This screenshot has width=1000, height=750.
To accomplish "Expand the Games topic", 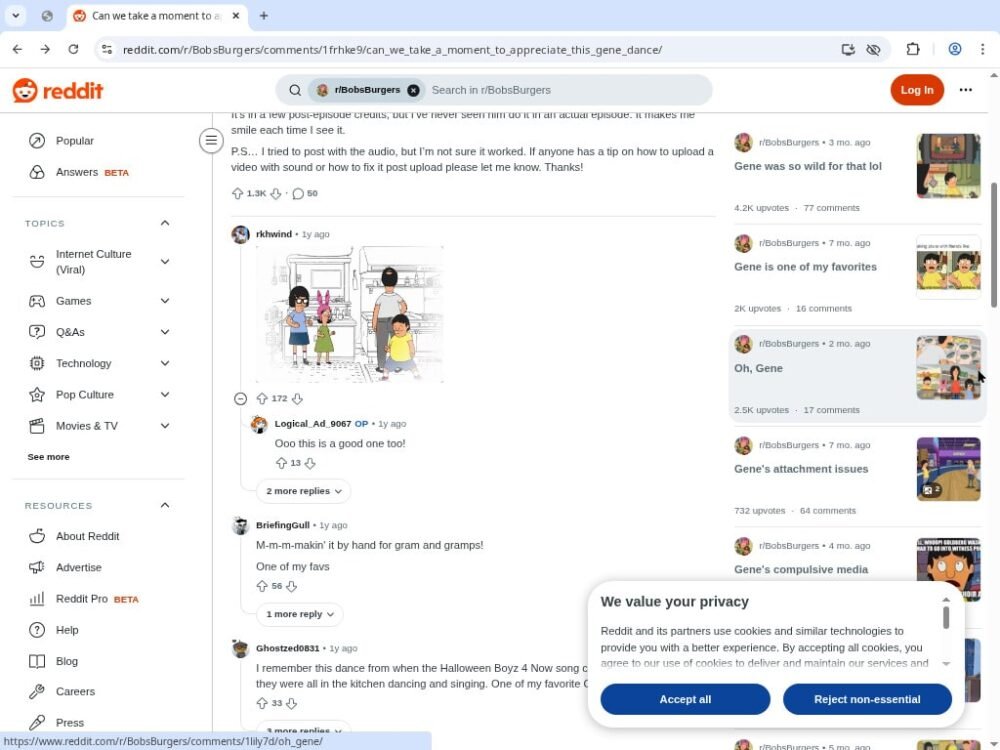I will [x=165, y=301].
